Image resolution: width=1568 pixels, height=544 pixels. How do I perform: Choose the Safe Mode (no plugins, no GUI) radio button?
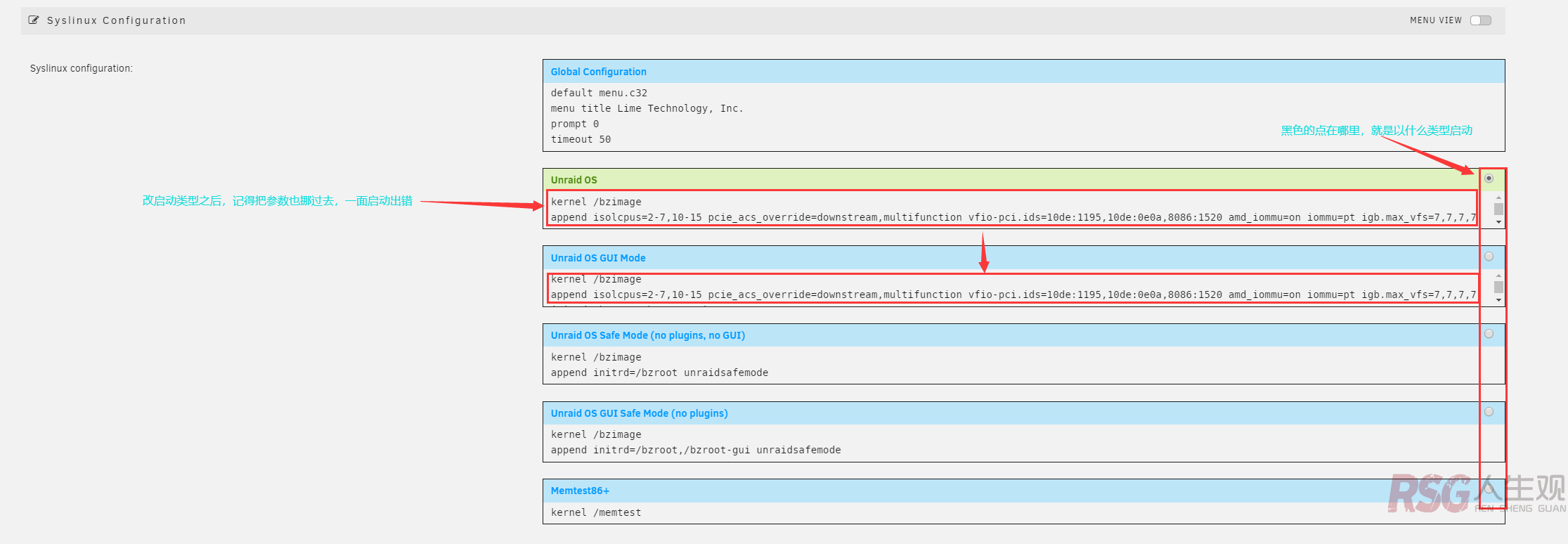(x=1489, y=334)
